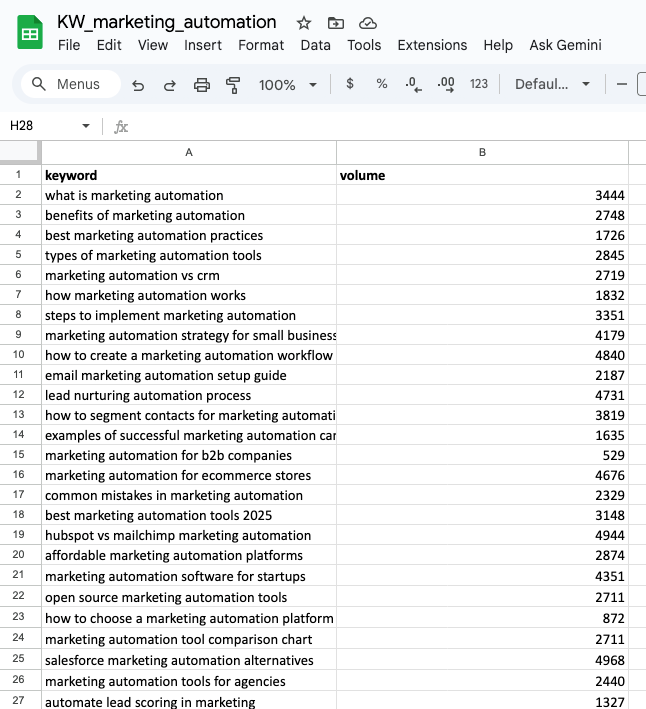Check the cloud document status icon
Viewport: 646px width, 709px height.
pos(367,23)
